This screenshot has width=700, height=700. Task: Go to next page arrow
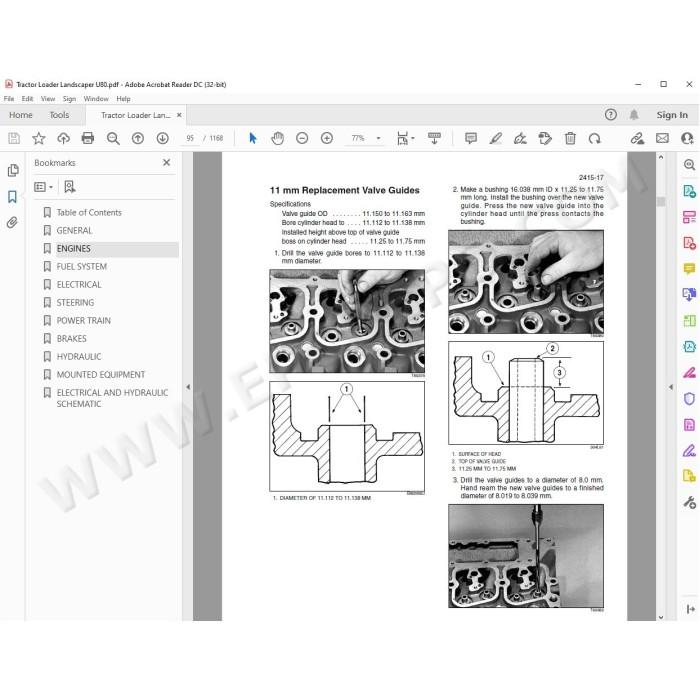[162, 138]
